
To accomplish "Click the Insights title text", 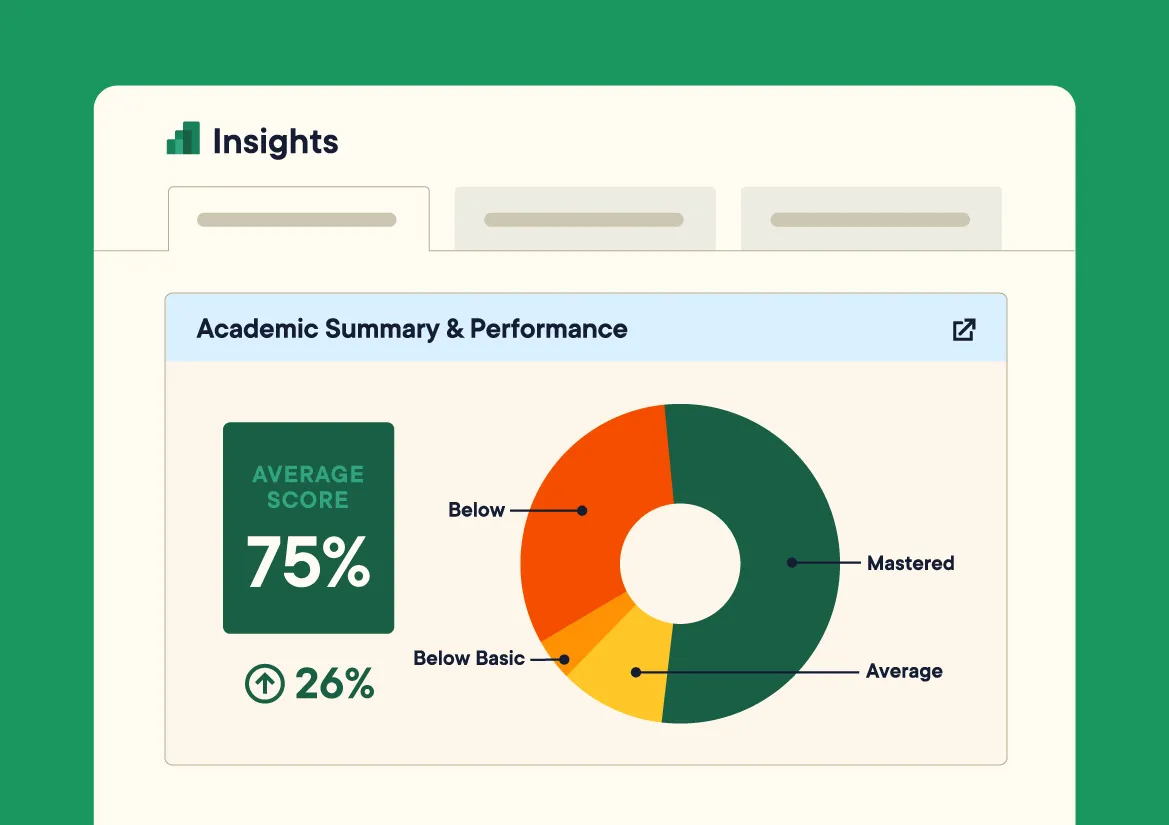I will coord(275,142).
